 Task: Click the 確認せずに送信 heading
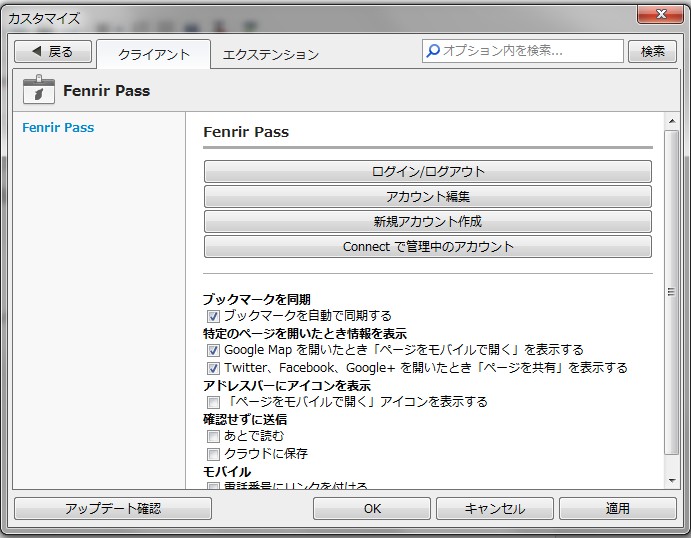coord(245,419)
